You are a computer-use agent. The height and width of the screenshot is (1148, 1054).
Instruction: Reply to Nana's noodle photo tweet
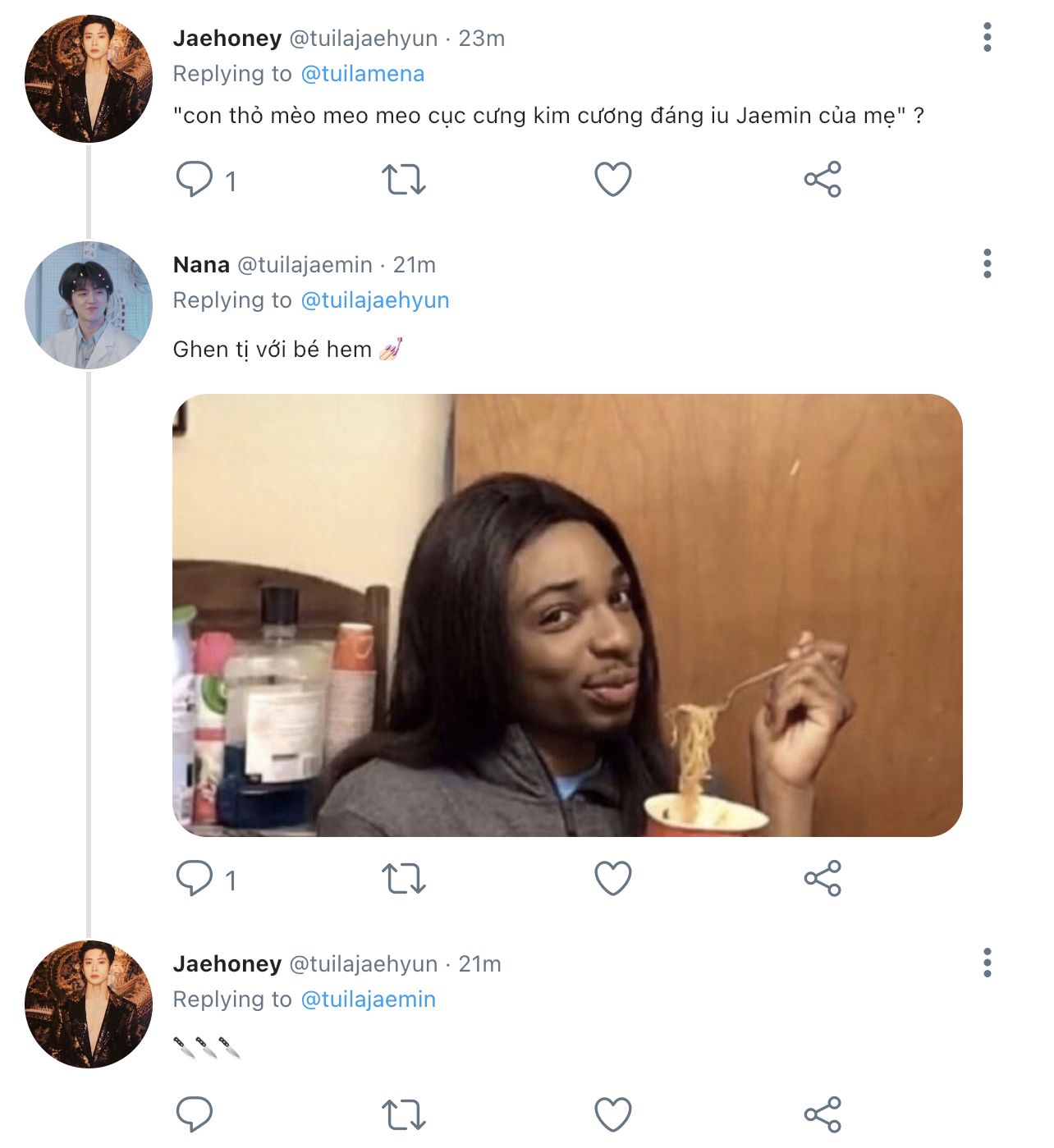click(x=195, y=878)
